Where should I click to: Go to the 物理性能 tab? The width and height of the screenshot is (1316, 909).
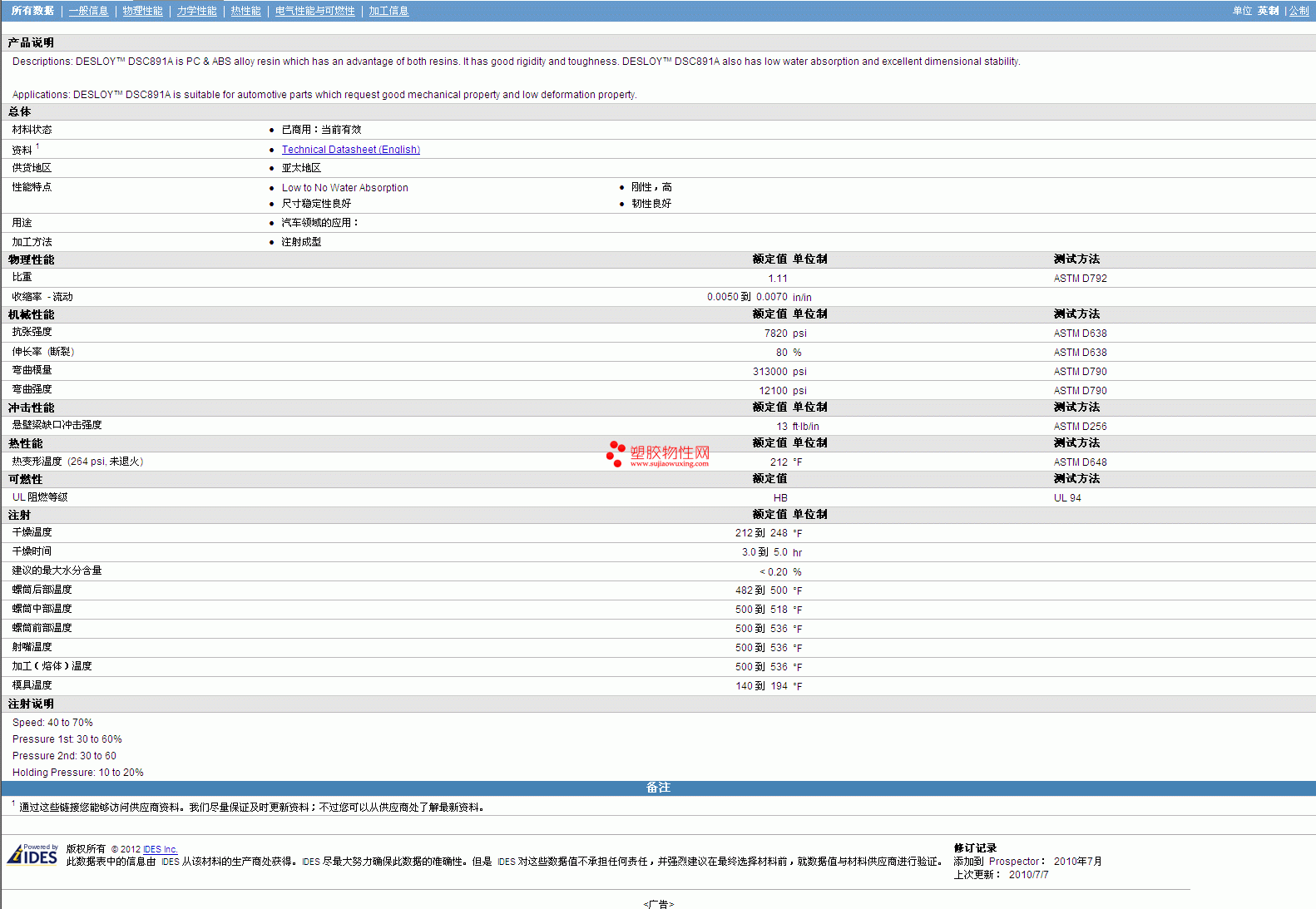143,11
